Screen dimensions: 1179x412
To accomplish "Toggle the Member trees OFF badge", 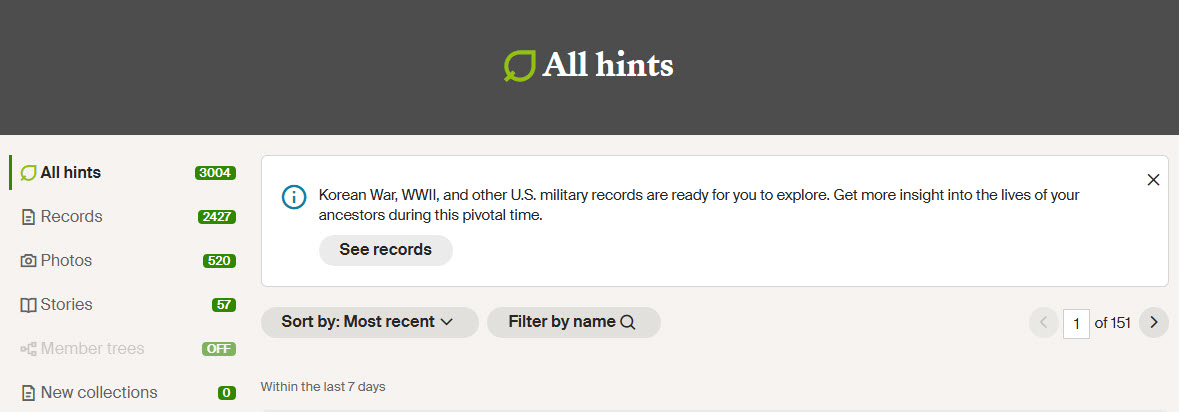I will (219, 349).
